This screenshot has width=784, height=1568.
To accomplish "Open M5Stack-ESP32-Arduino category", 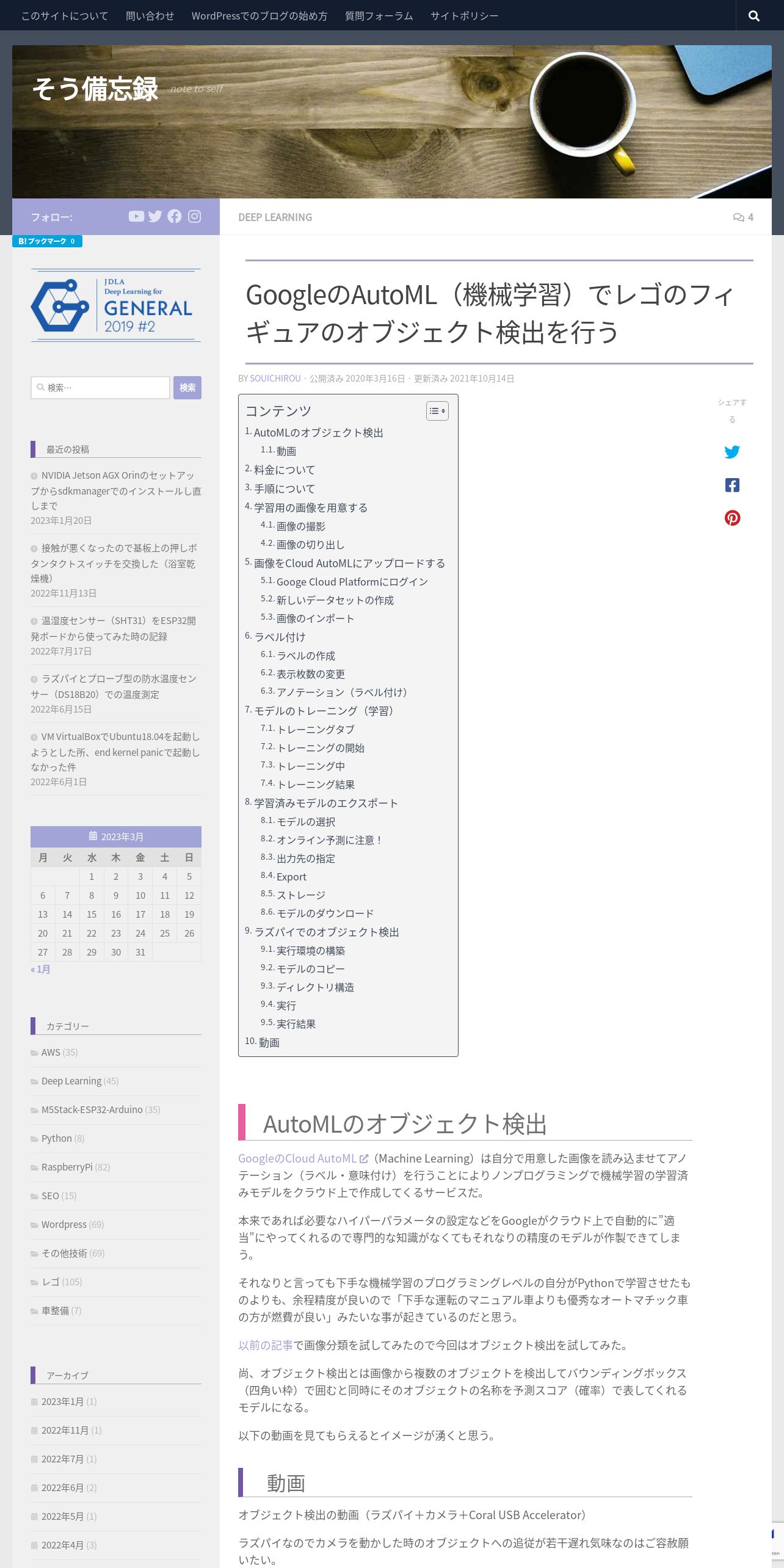I will (92, 1109).
